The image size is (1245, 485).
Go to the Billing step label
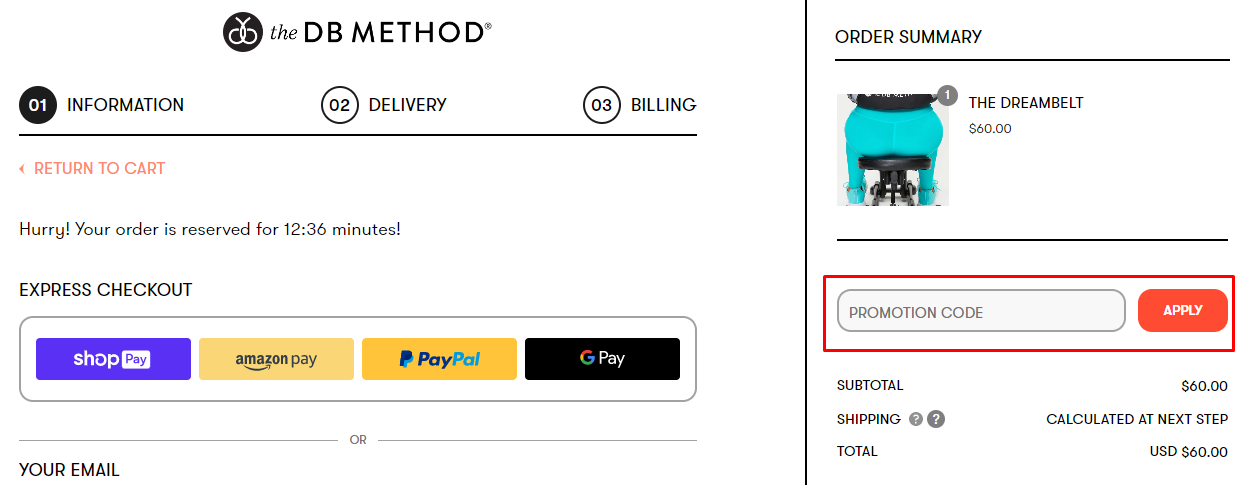pyautogui.click(x=664, y=105)
